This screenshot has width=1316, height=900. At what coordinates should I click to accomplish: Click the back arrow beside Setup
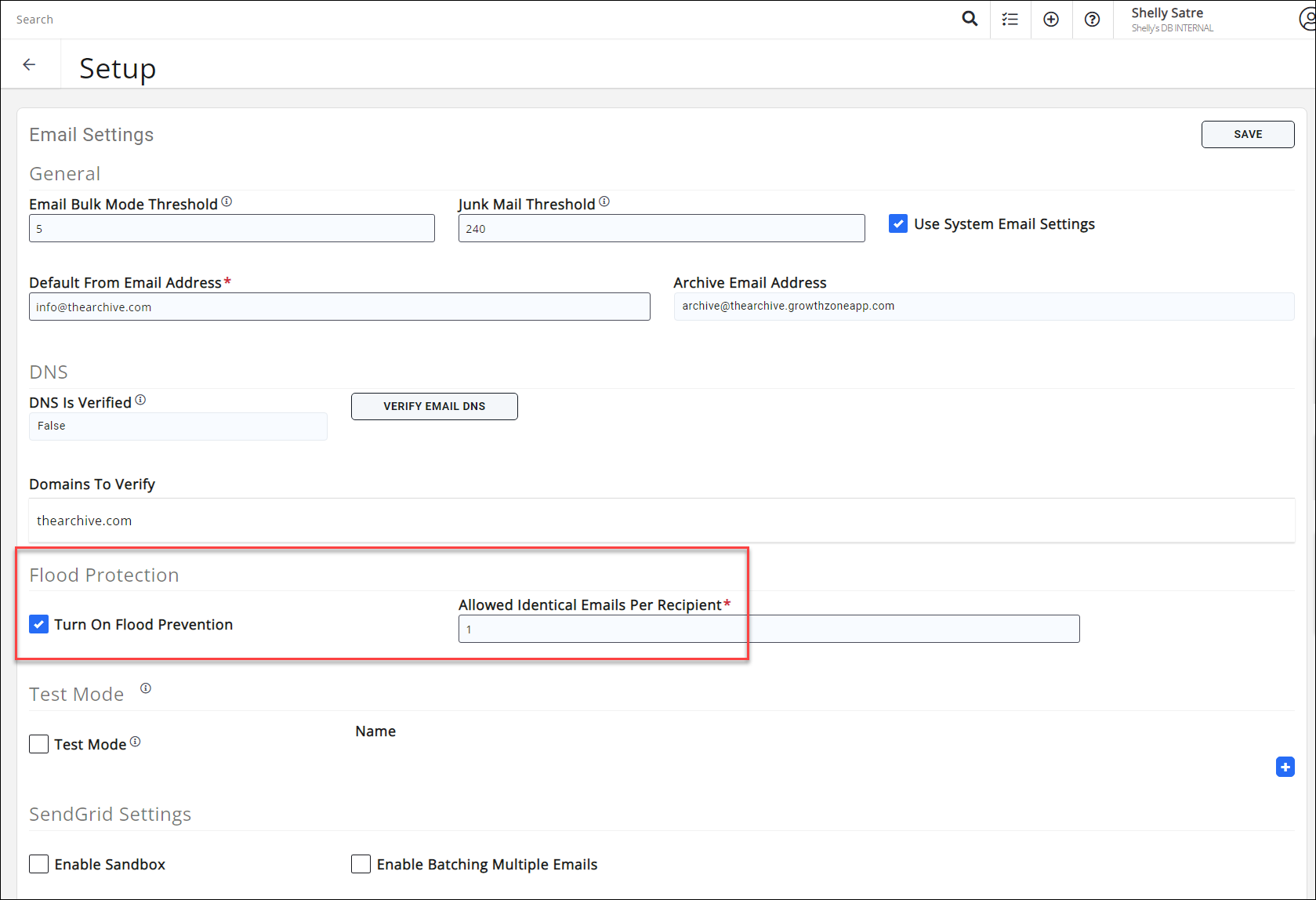point(30,65)
